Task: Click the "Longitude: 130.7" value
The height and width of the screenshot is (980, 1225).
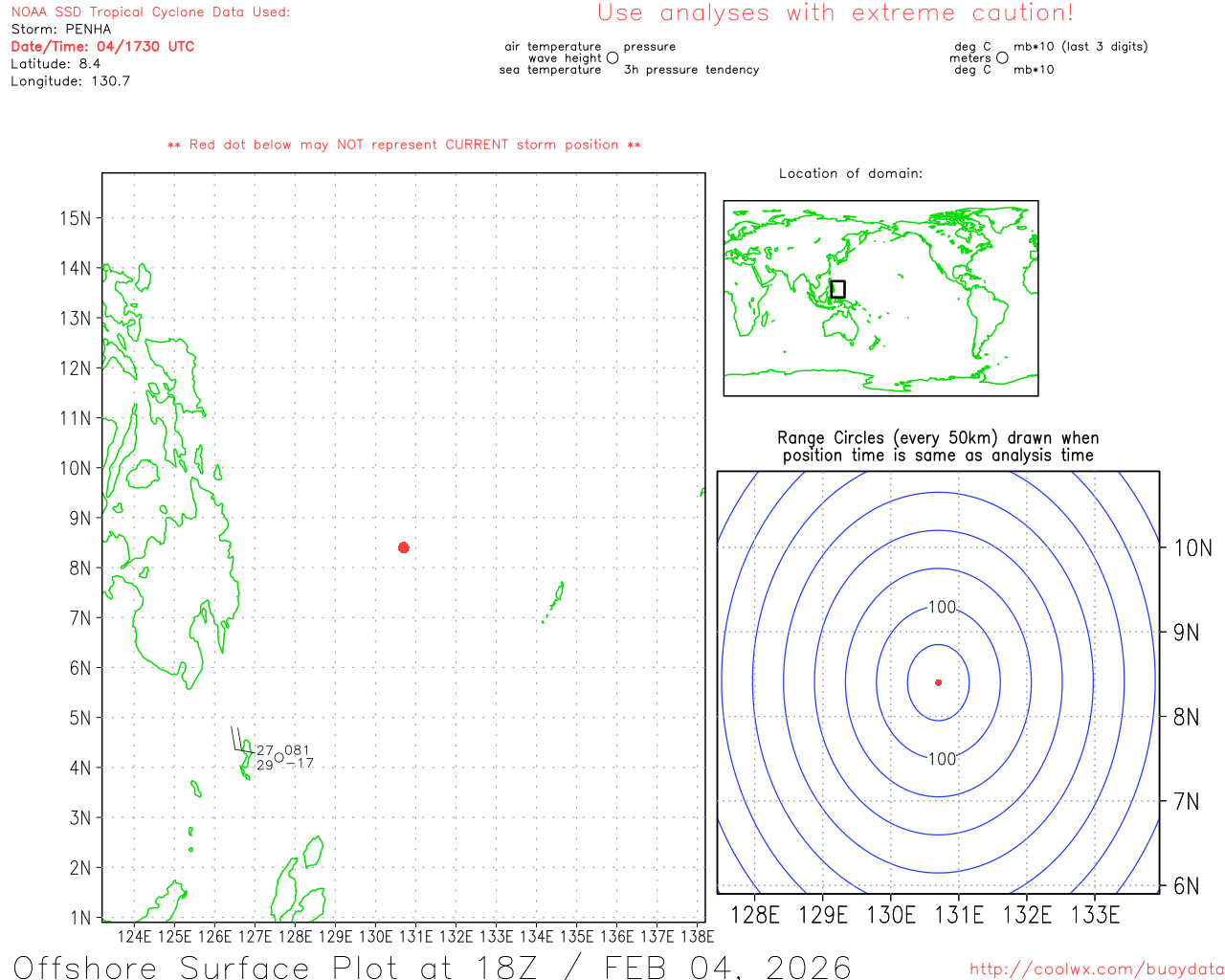Action: 71,81
